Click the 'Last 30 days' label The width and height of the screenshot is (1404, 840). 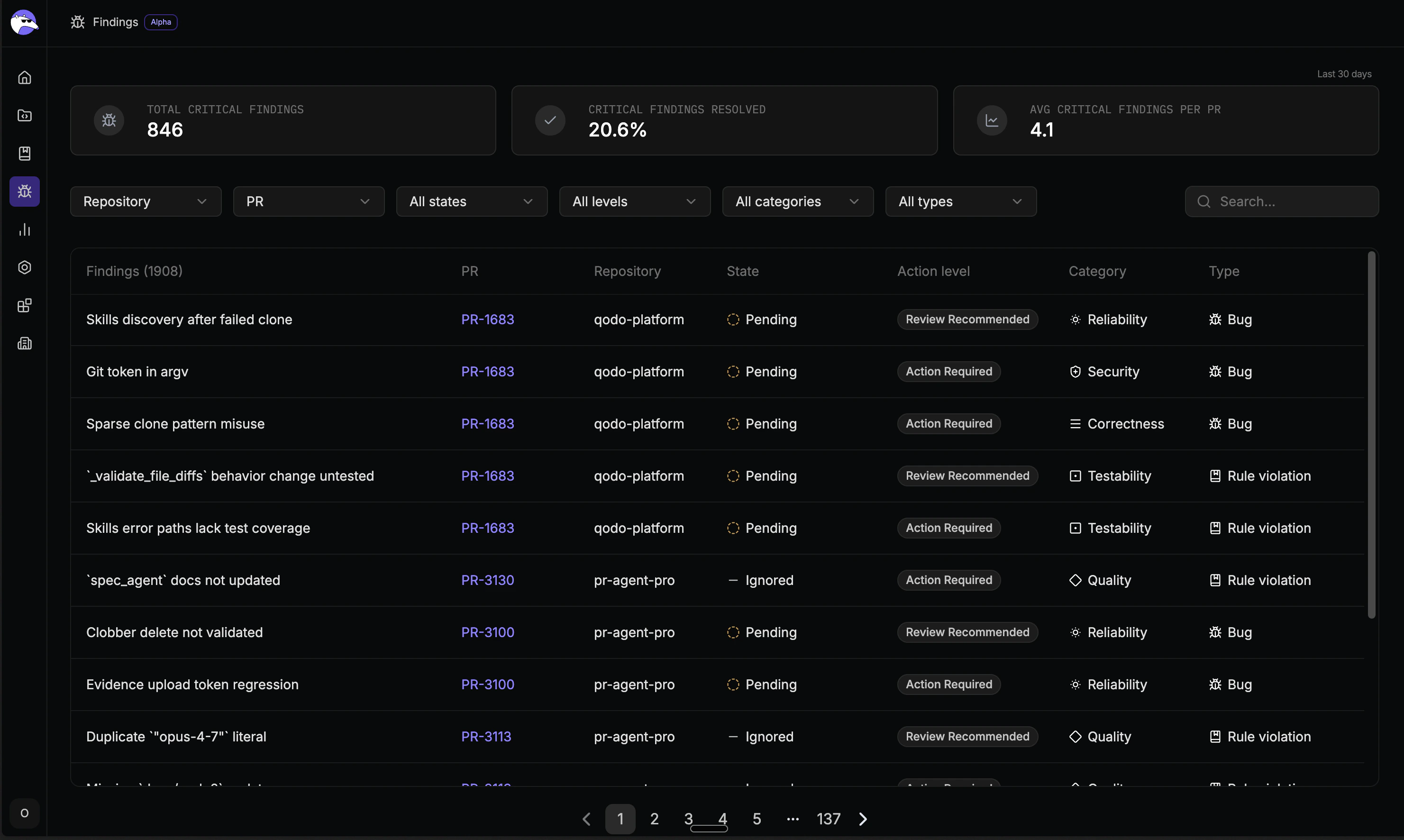coord(1344,74)
